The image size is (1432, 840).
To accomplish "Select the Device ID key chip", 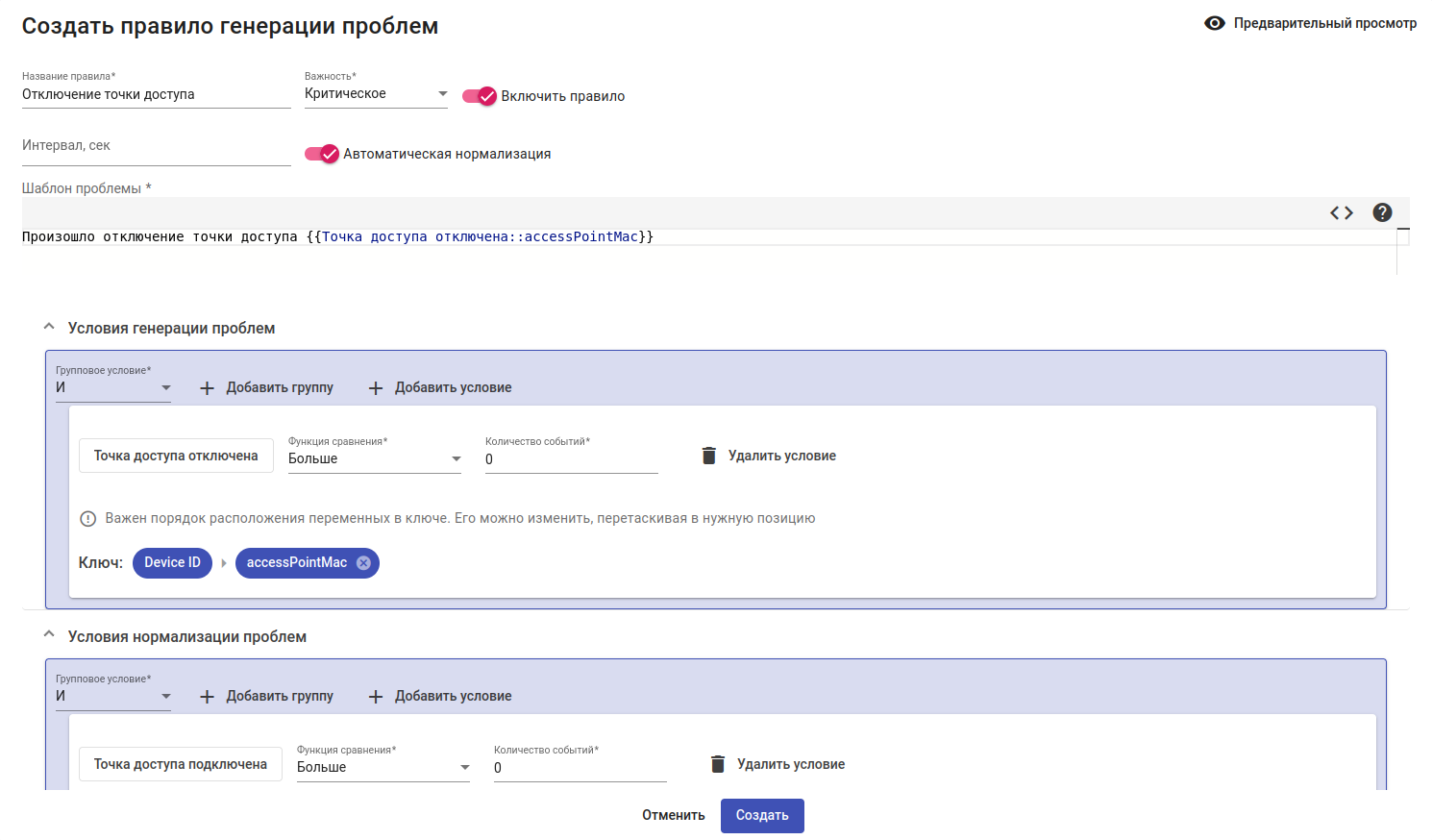I will 172,563.
